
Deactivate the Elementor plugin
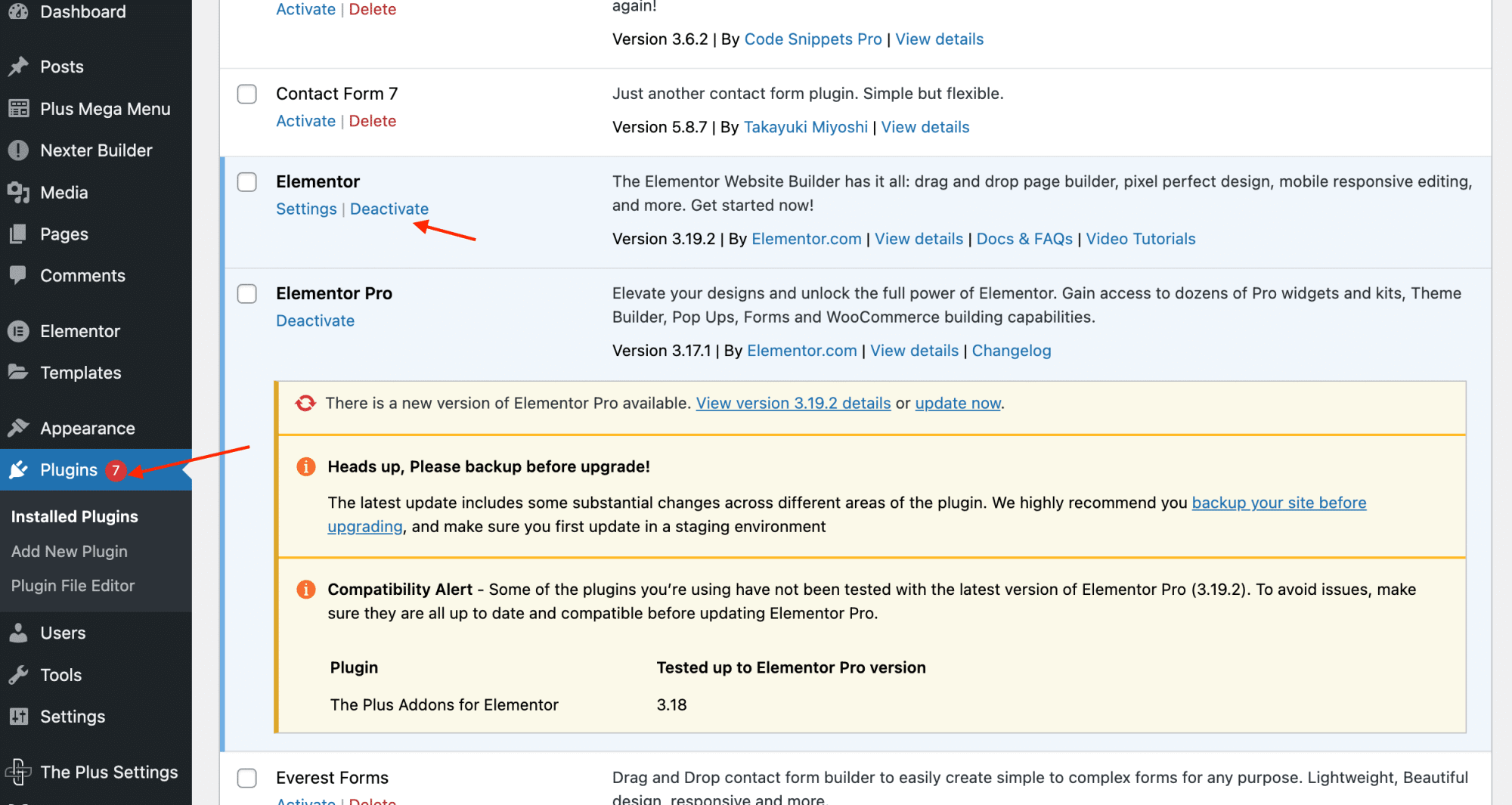point(389,209)
